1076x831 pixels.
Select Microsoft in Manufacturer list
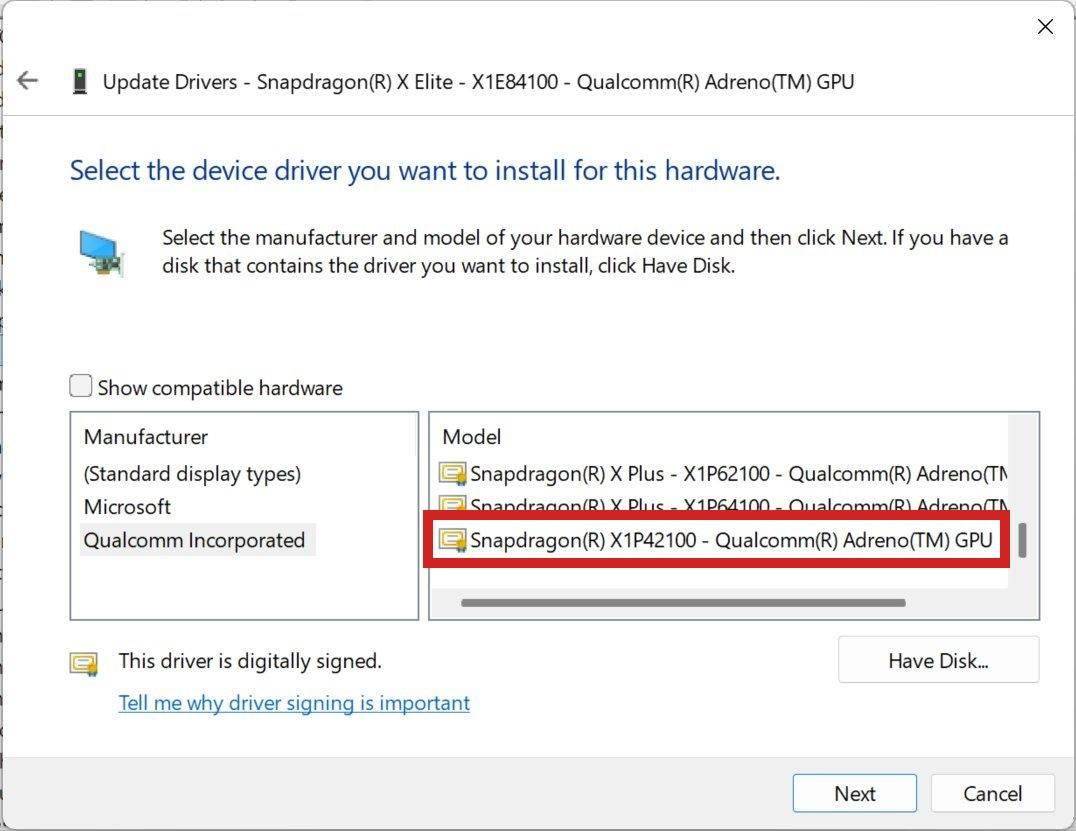coord(127,507)
